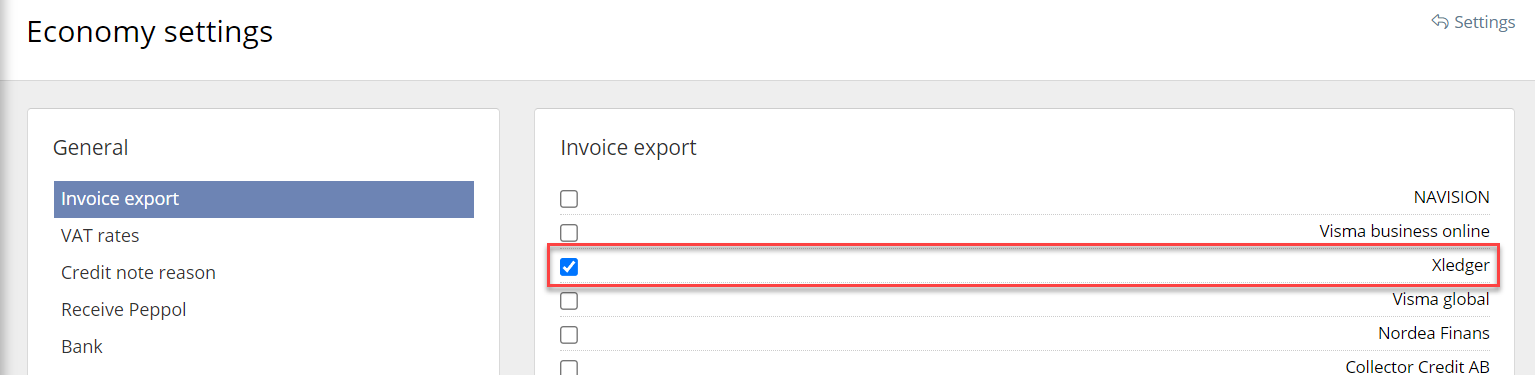Click the Collector Credit AB label

[x=1417, y=367]
